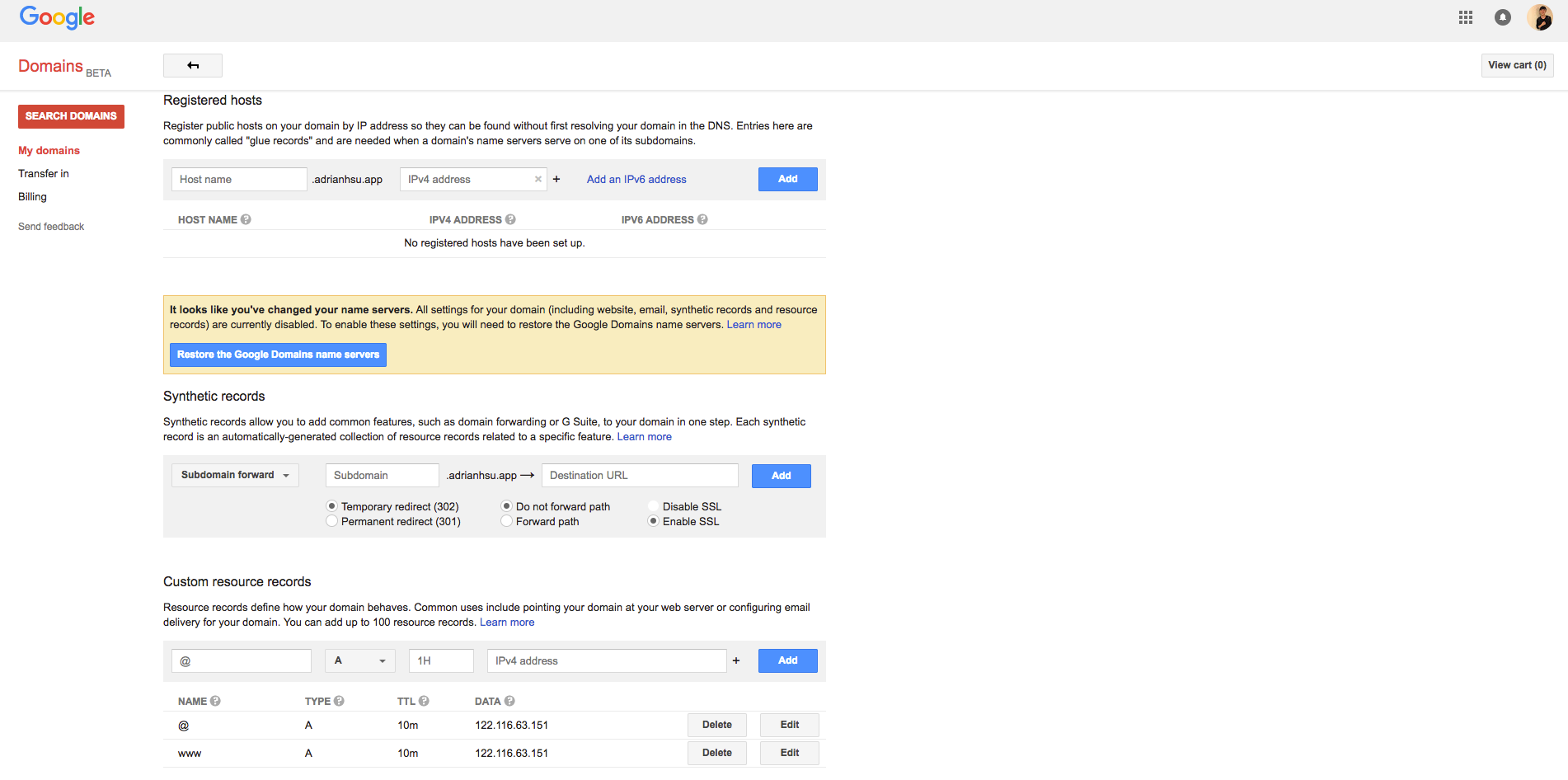Show help for TYPE column

point(339,701)
